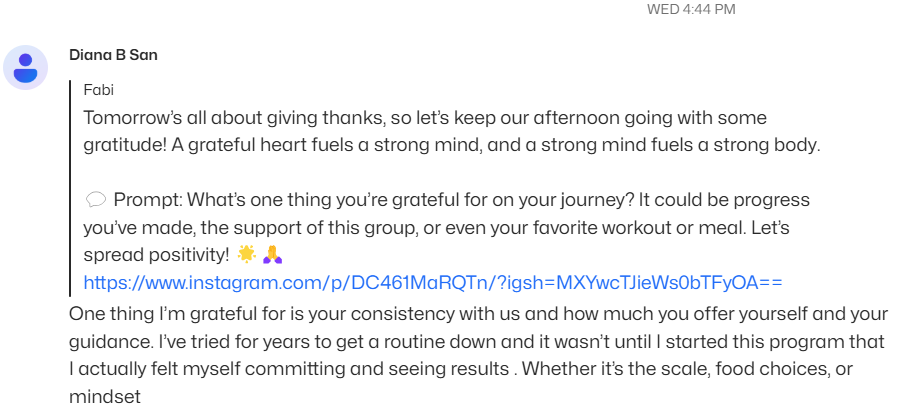The width and height of the screenshot is (923, 405).
Task: Click the spread positivity! text
Action: click(156, 255)
